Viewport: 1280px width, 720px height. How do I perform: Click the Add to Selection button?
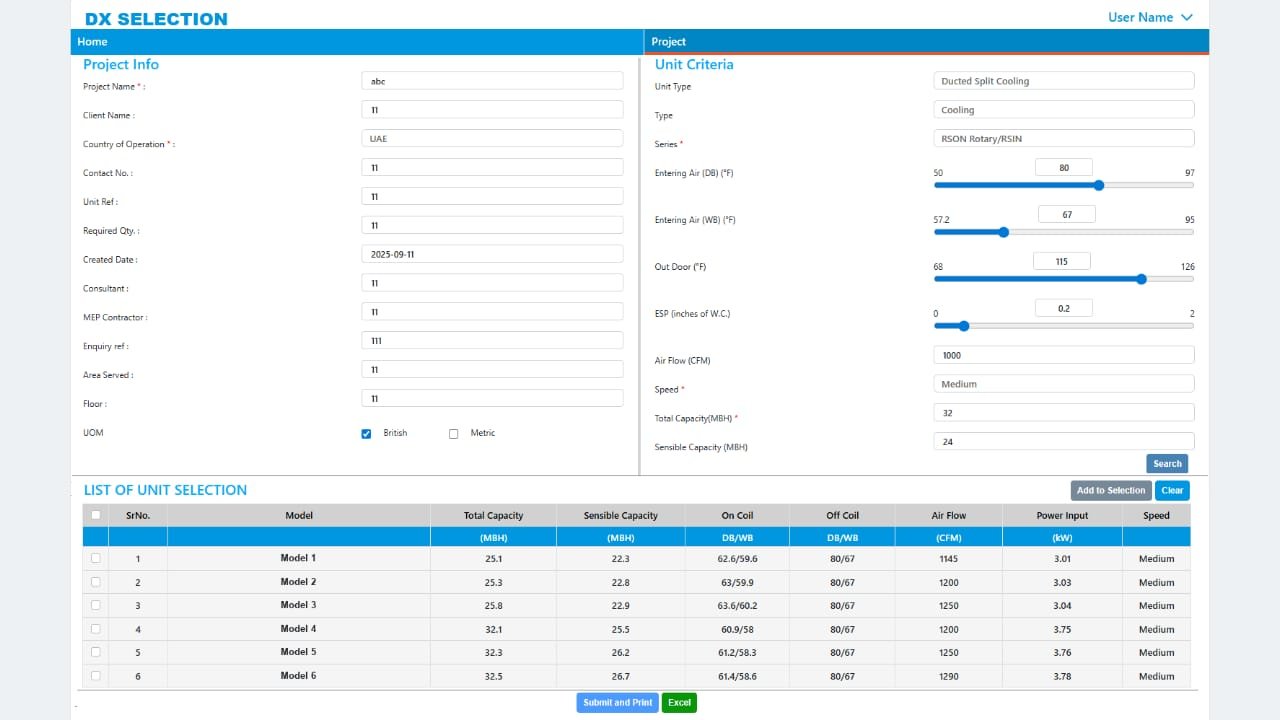1111,491
